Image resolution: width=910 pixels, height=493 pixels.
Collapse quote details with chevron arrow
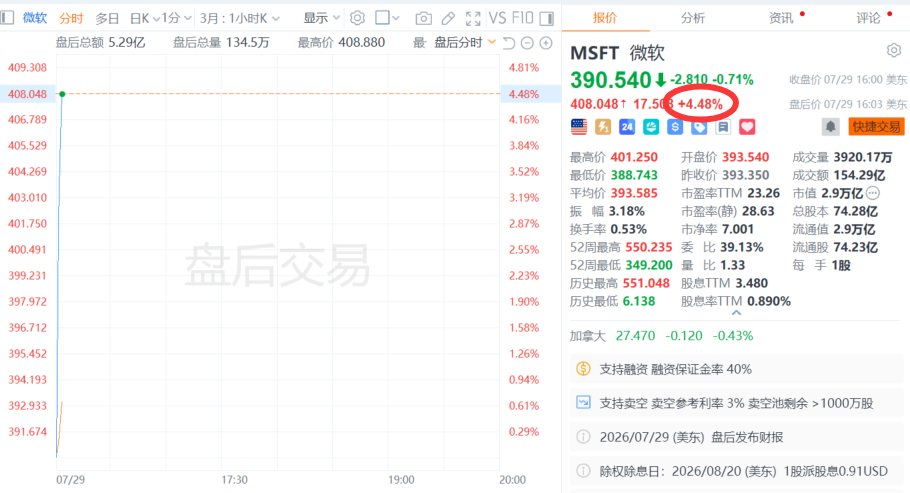click(736, 313)
